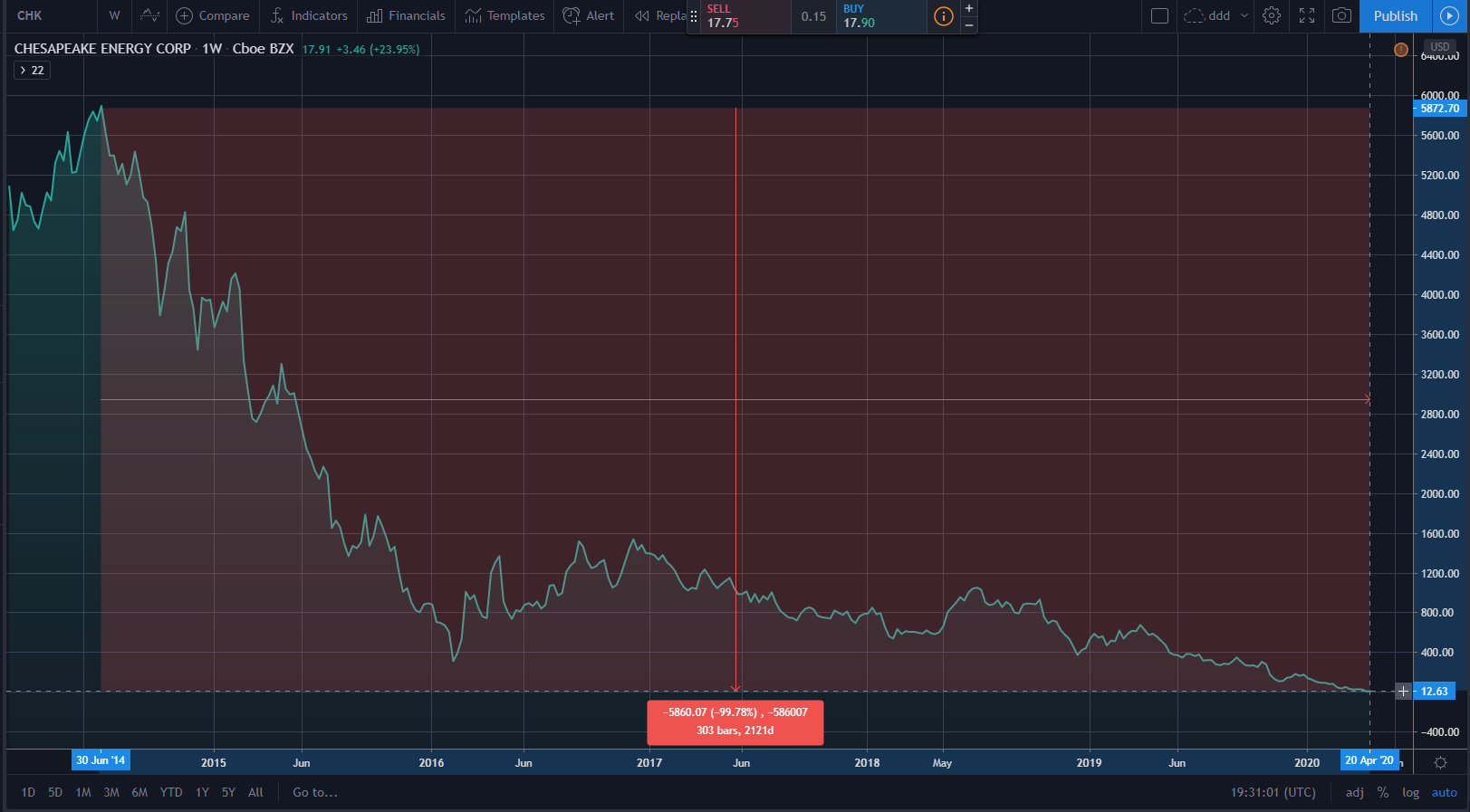Select the YTD time range
Image resolution: width=1470 pixels, height=812 pixels.
click(x=171, y=792)
